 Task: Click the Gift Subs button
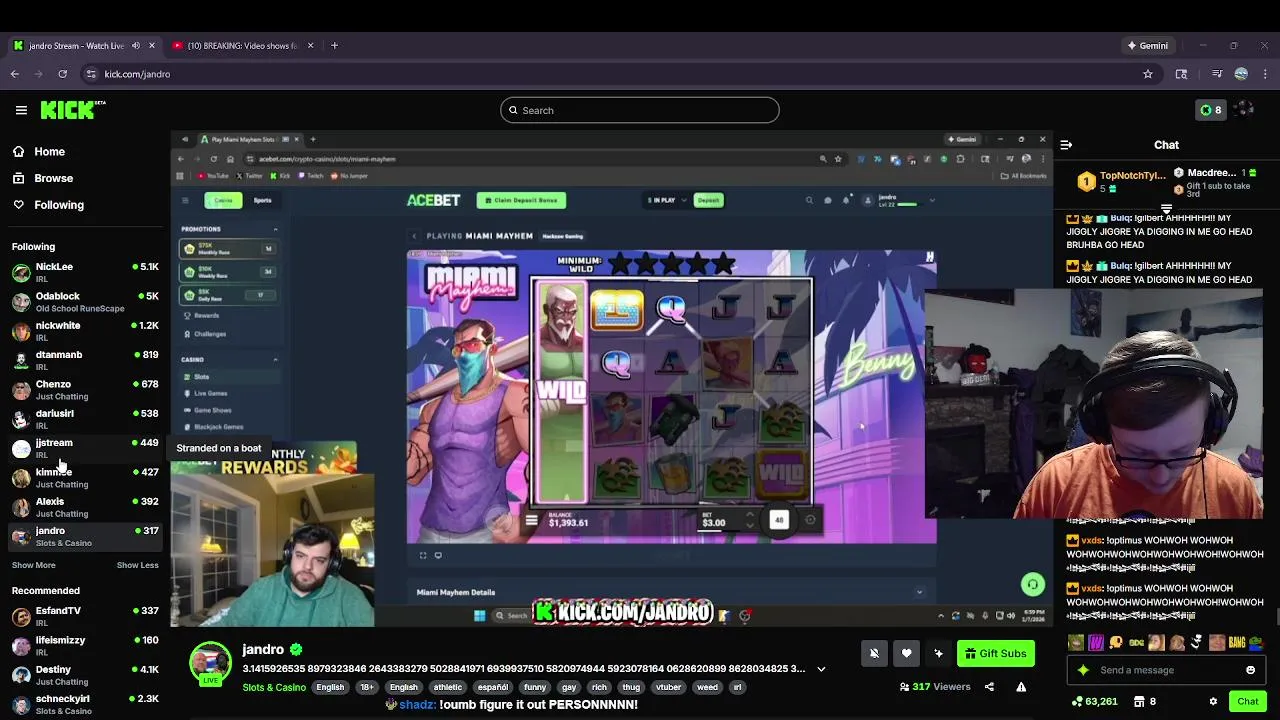(x=995, y=653)
